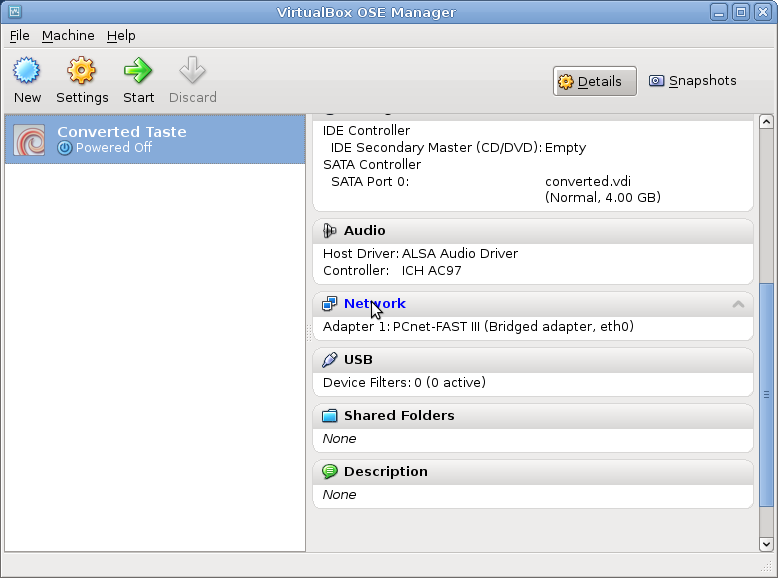Open the Description section header
Viewport: 778px width, 578px height.
tap(533, 471)
